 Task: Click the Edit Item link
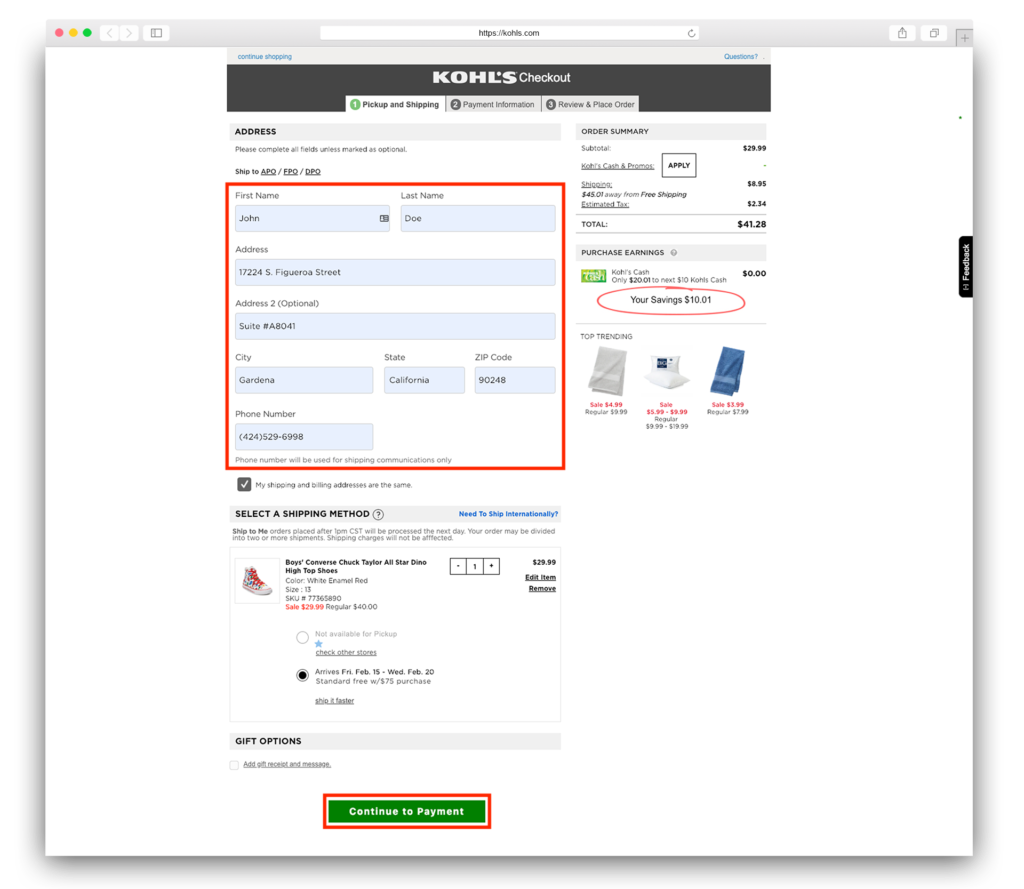coord(541,577)
